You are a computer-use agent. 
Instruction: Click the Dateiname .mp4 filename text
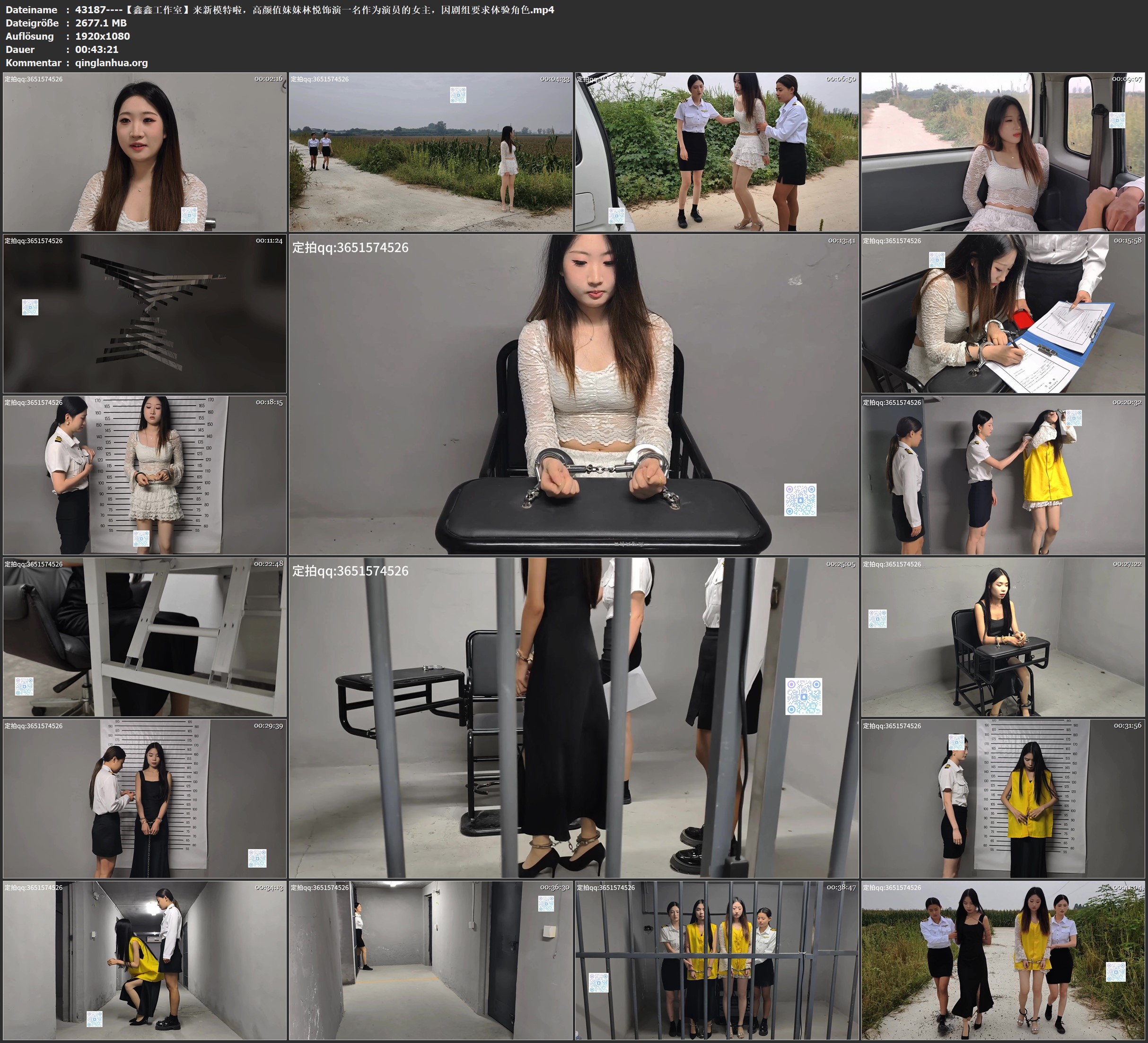point(315,9)
